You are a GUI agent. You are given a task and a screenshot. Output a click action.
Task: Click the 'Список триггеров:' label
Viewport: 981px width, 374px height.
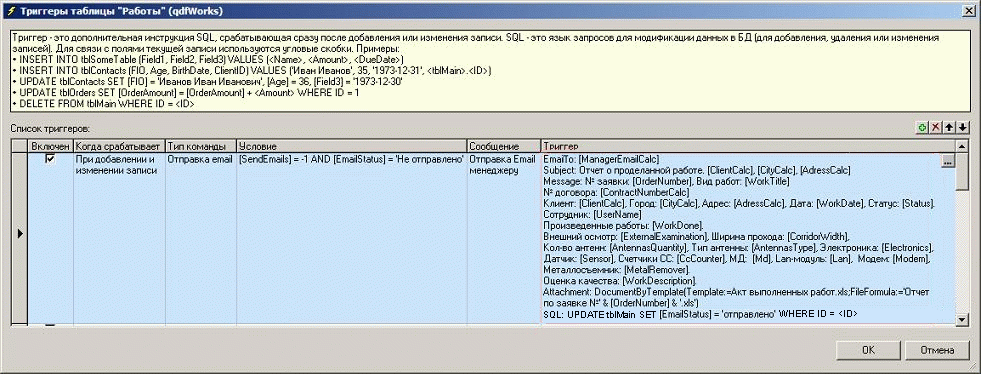(x=50, y=128)
